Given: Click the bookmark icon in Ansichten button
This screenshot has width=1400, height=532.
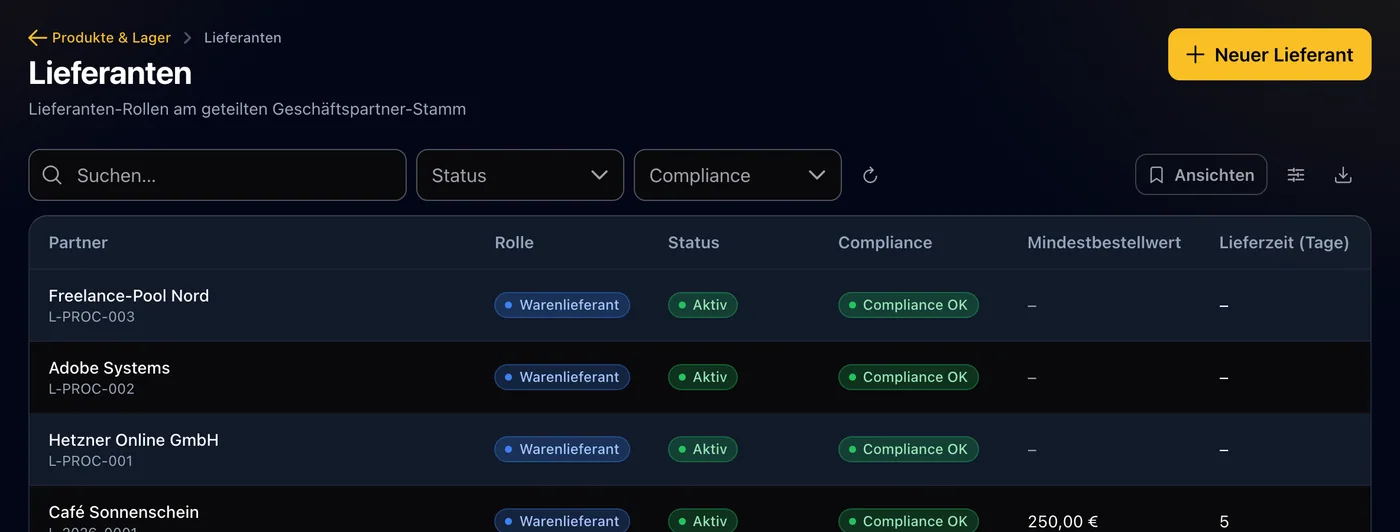Looking at the screenshot, I should click(x=1157, y=175).
